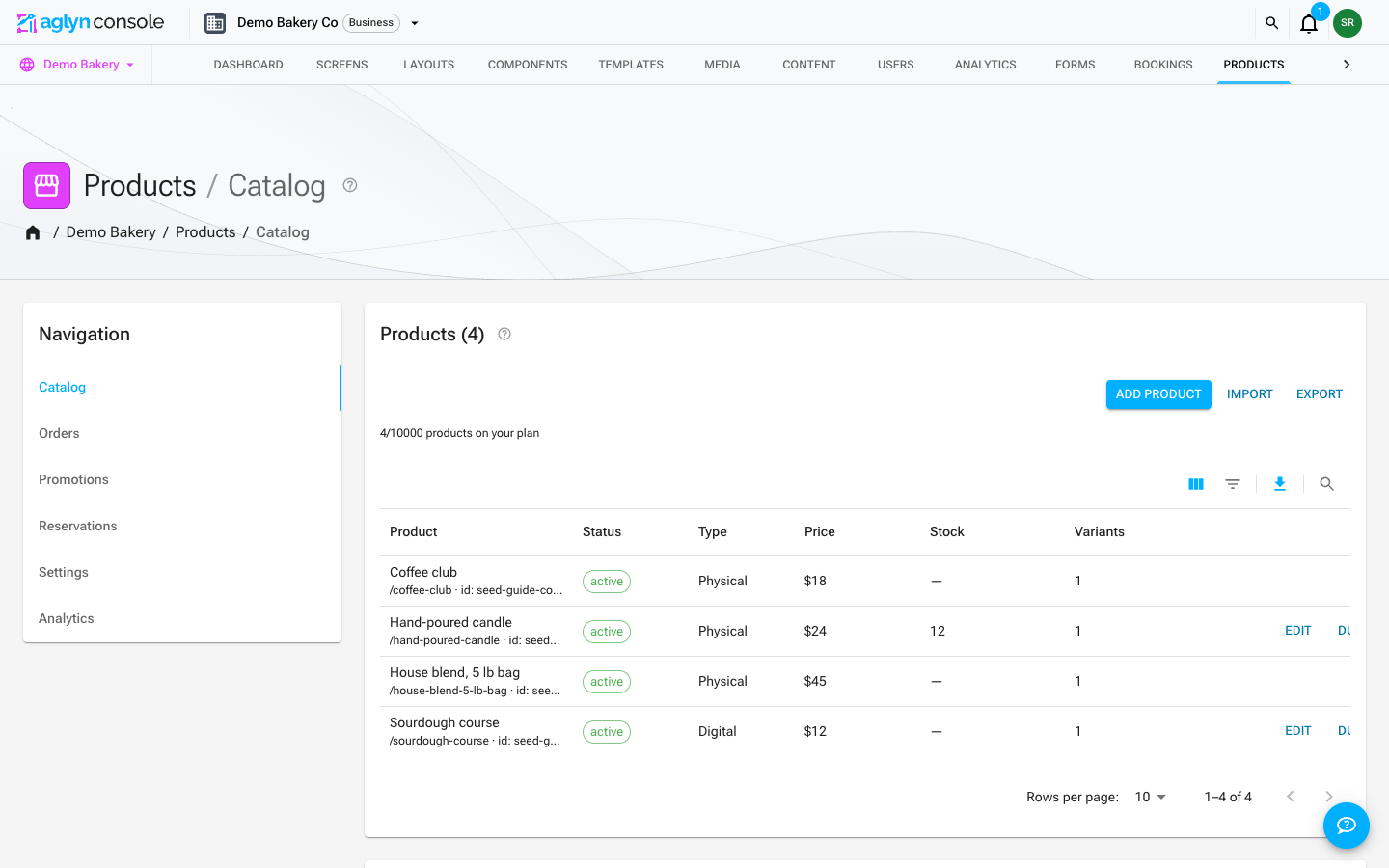Click the pink Products storefront icon

pyautogui.click(x=46, y=185)
